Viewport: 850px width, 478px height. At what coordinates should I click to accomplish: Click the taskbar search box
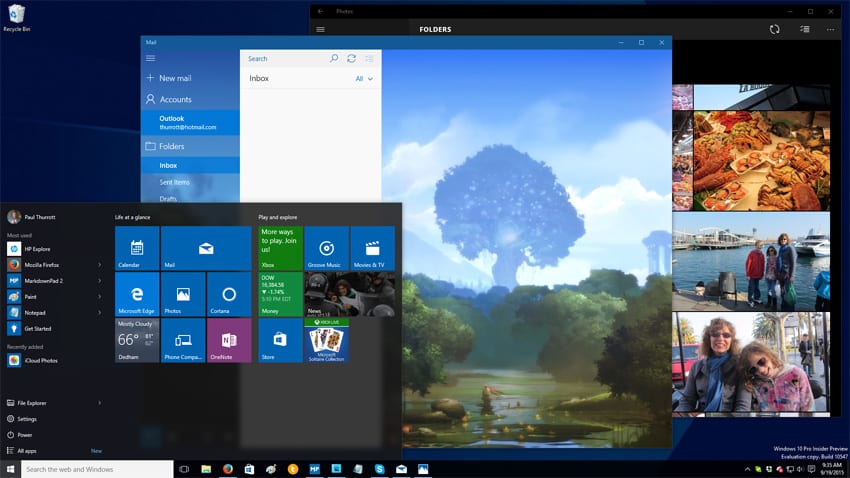point(97,469)
